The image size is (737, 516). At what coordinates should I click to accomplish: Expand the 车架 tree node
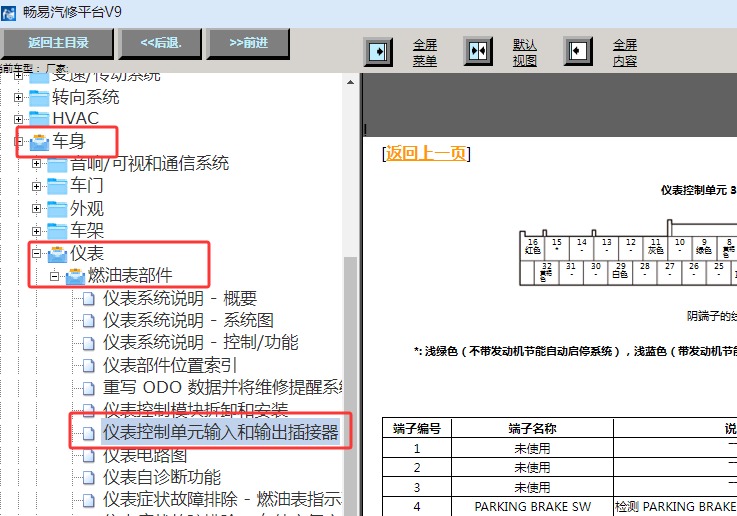coord(36,231)
